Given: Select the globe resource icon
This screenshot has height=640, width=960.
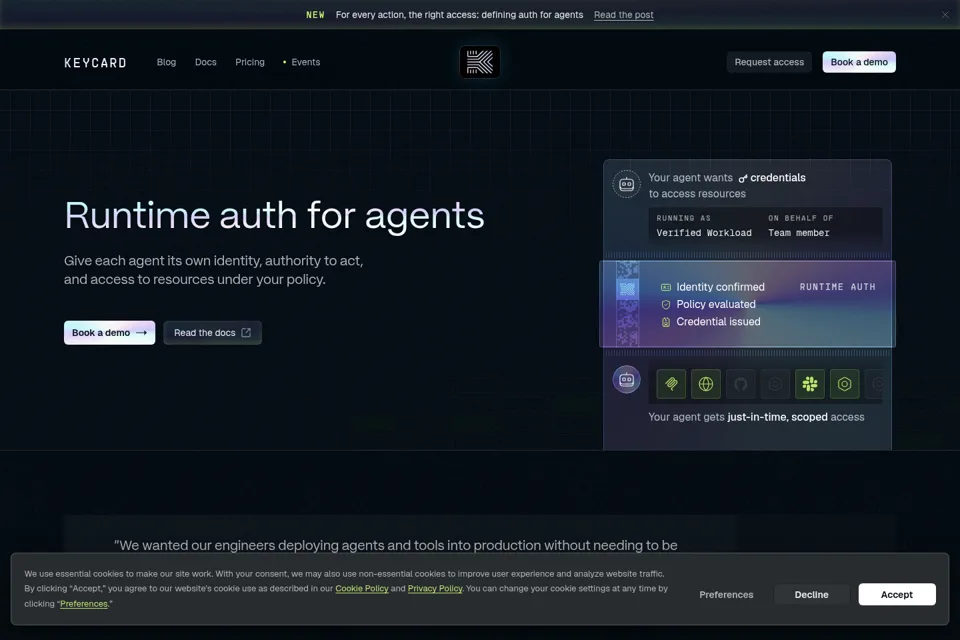Looking at the screenshot, I should (706, 384).
